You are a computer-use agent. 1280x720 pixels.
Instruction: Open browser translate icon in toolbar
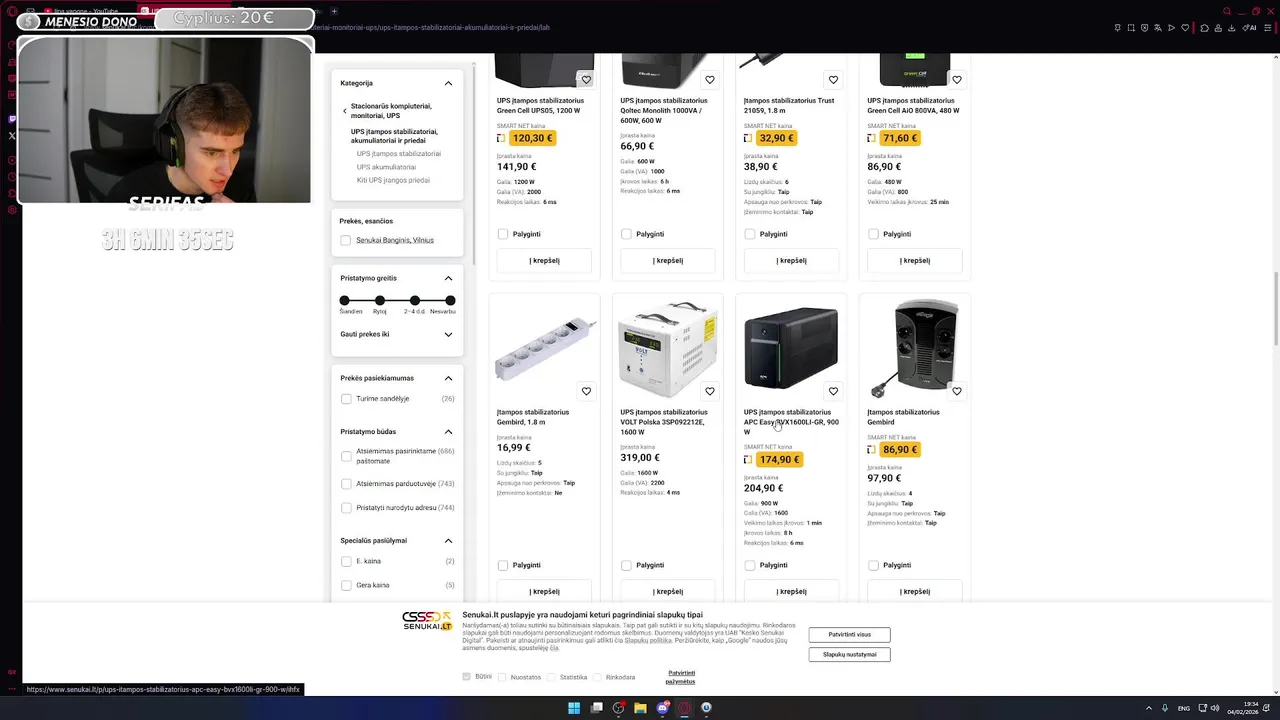tap(1158, 28)
